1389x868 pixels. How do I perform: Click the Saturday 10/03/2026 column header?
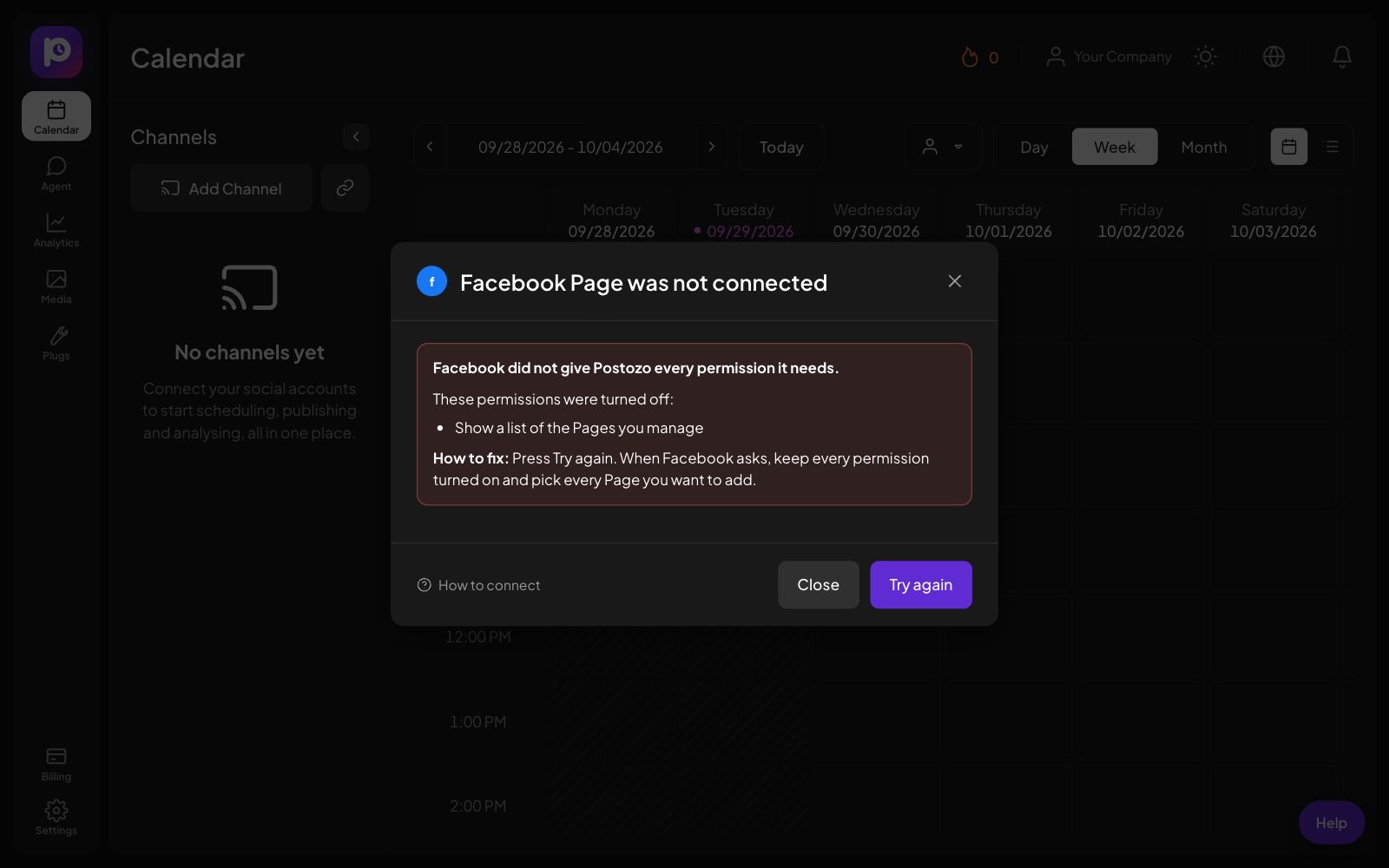(x=1274, y=220)
